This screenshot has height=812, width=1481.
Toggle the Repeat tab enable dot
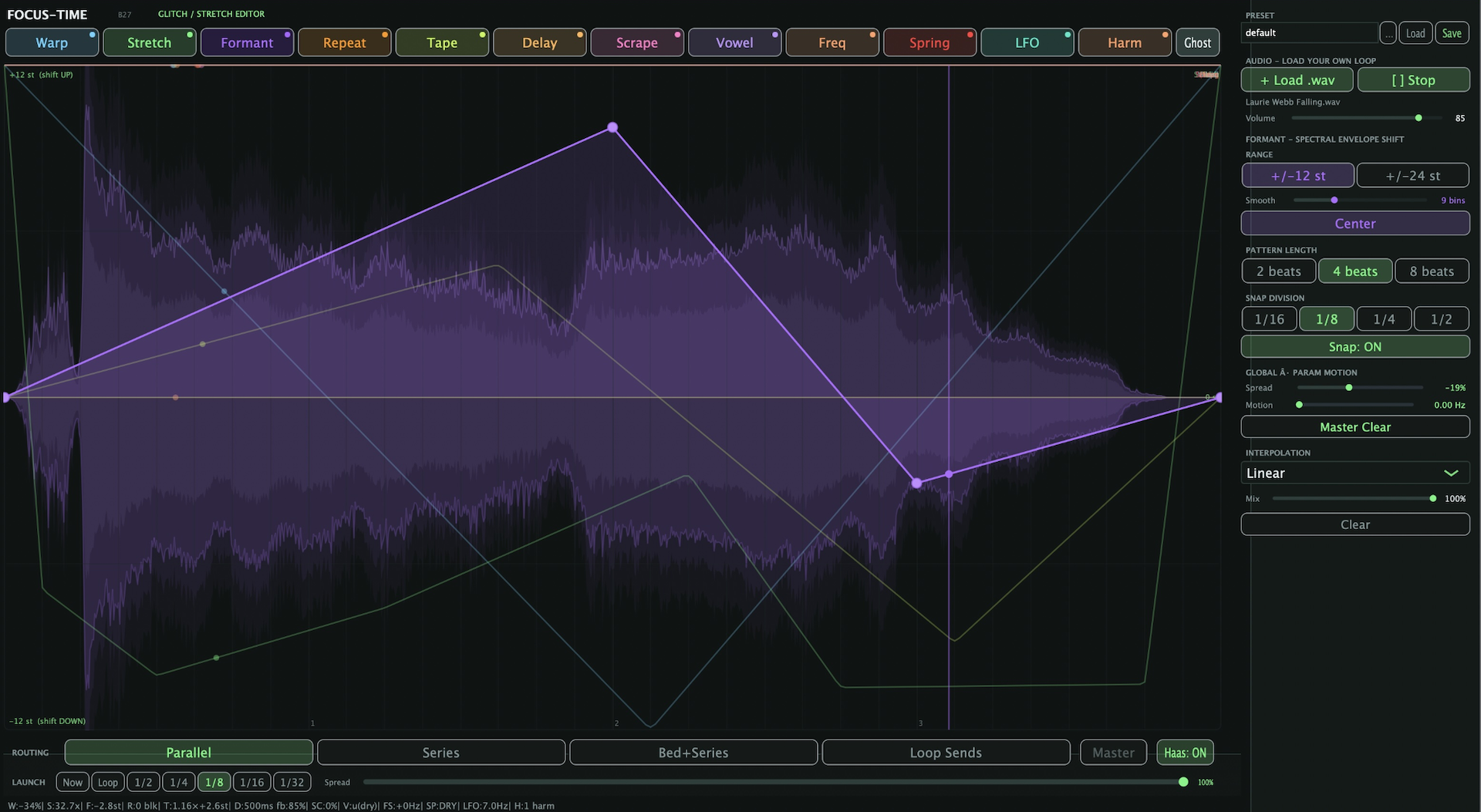tap(385, 35)
